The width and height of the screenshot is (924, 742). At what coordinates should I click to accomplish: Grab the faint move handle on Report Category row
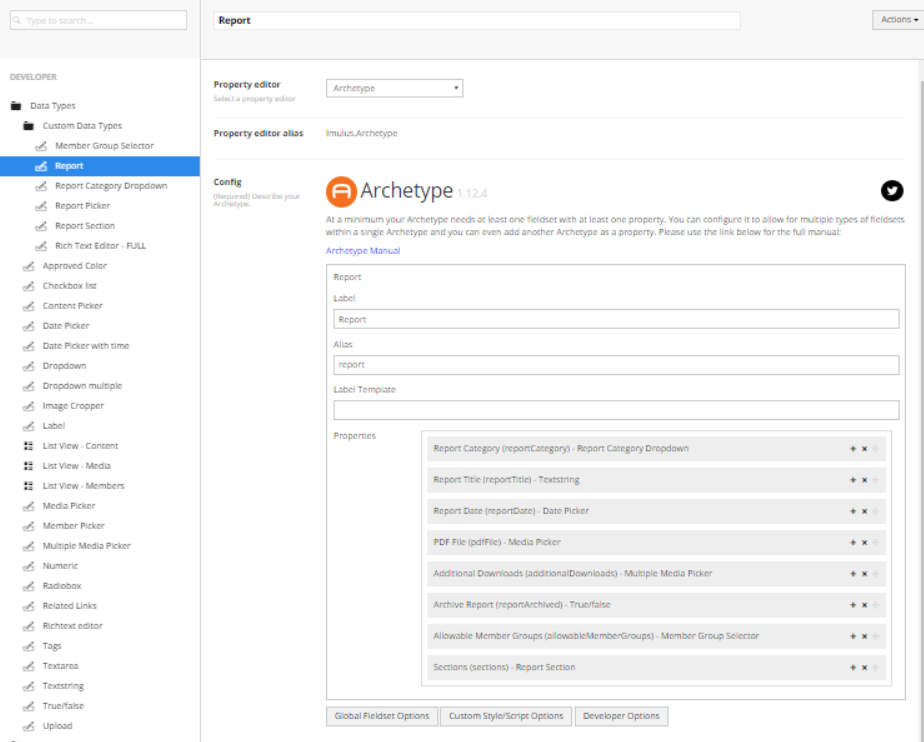tap(876, 449)
